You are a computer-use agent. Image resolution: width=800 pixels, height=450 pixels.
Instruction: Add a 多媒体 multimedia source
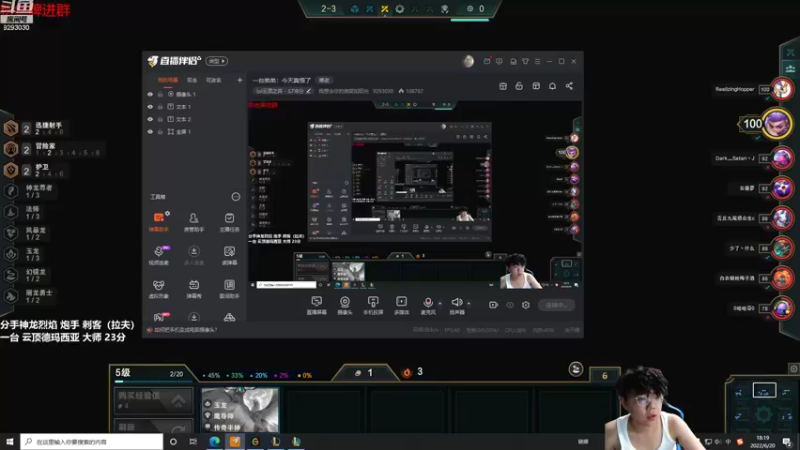(402, 305)
